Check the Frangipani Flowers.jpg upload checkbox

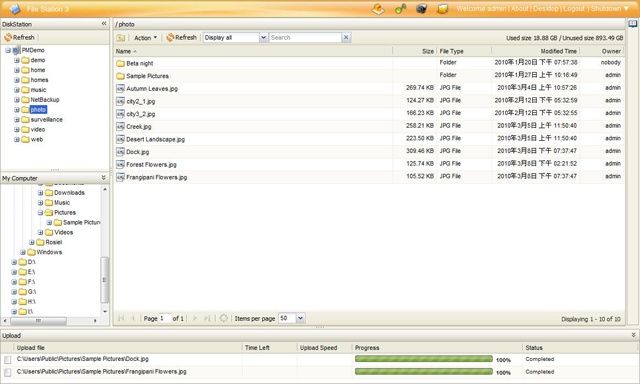click(8, 372)
